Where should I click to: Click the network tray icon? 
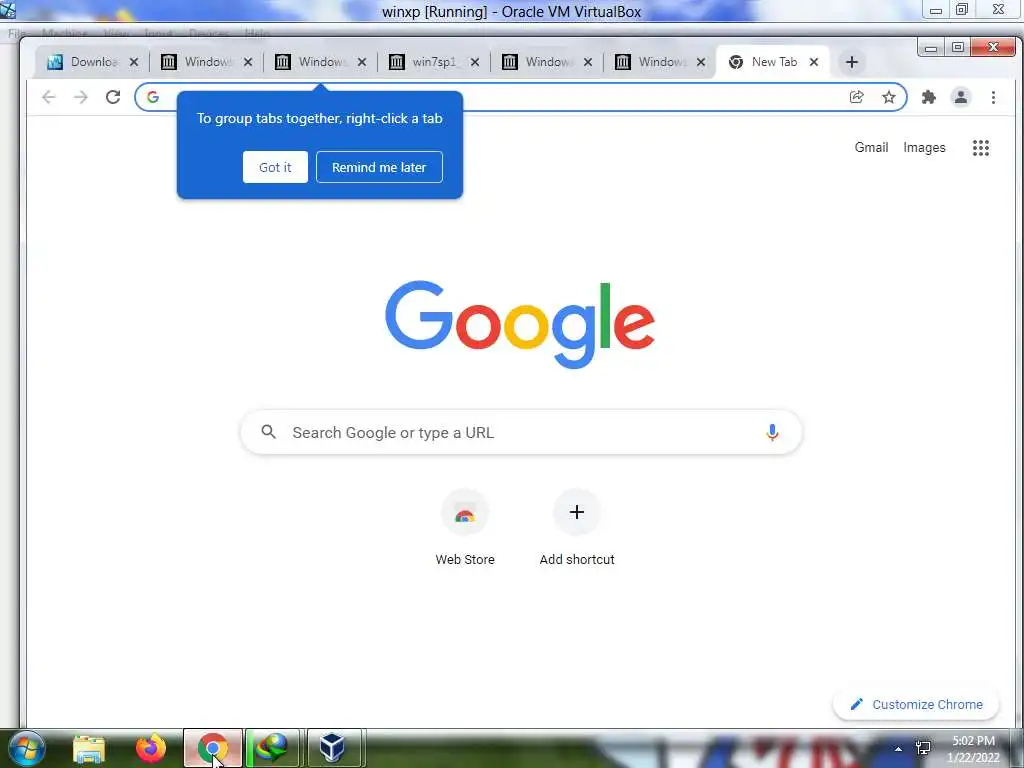pyautogui.click(x=923, y=748)
